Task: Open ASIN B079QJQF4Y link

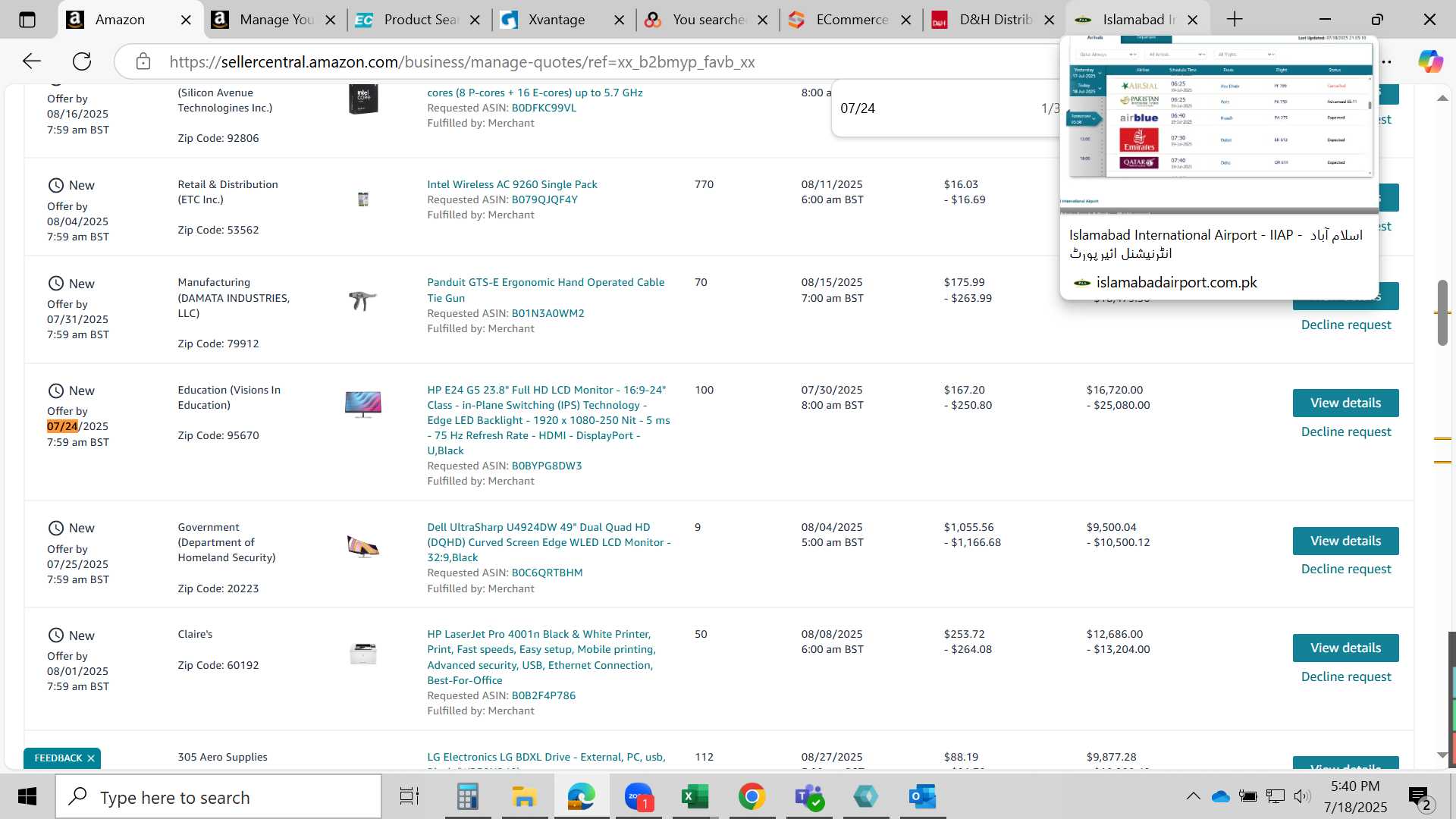Action: click(x=544, y=199)
